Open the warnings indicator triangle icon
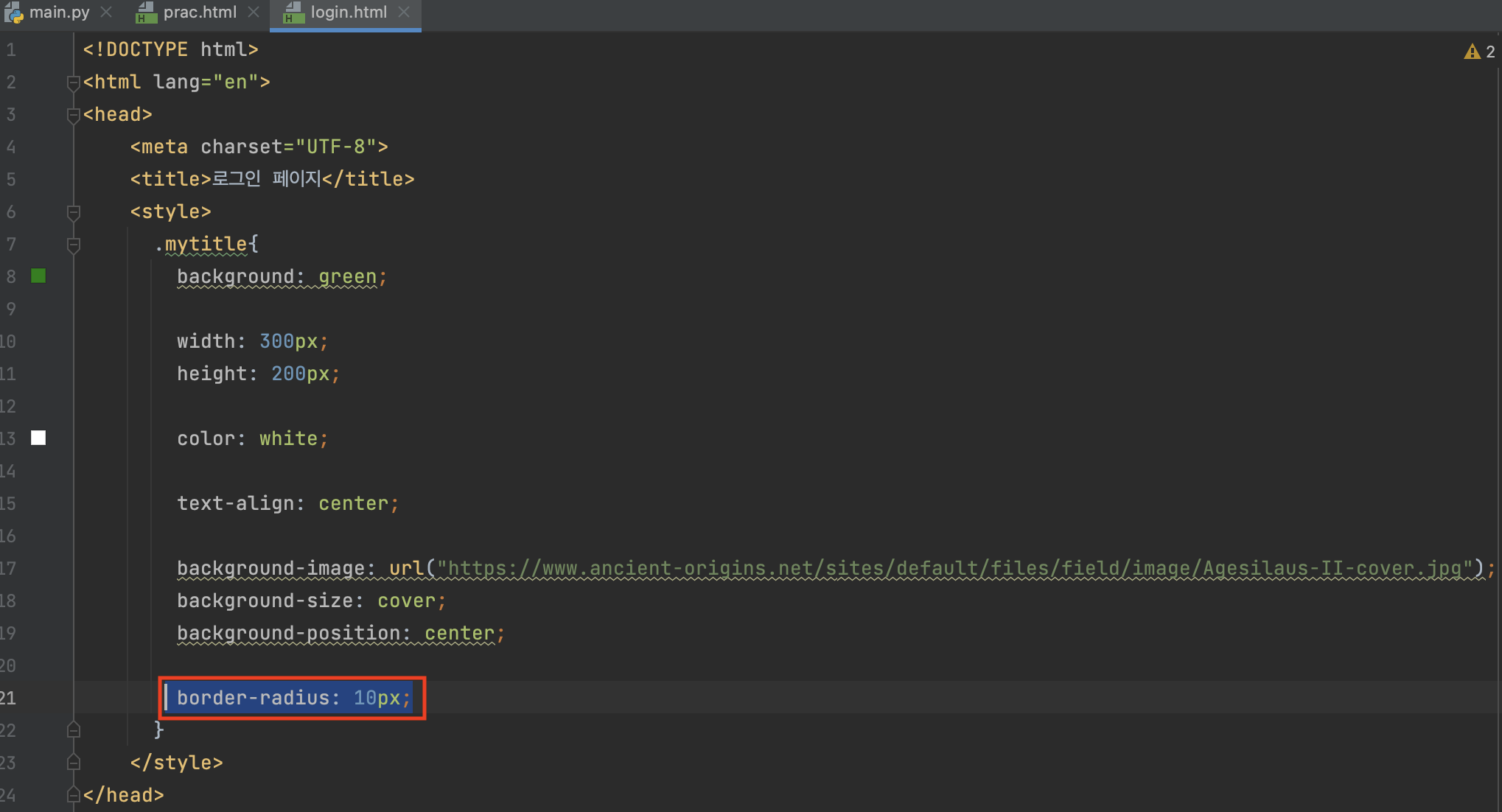The image size is (1502, 812). pyautogui.click(x=1472, y=52)
